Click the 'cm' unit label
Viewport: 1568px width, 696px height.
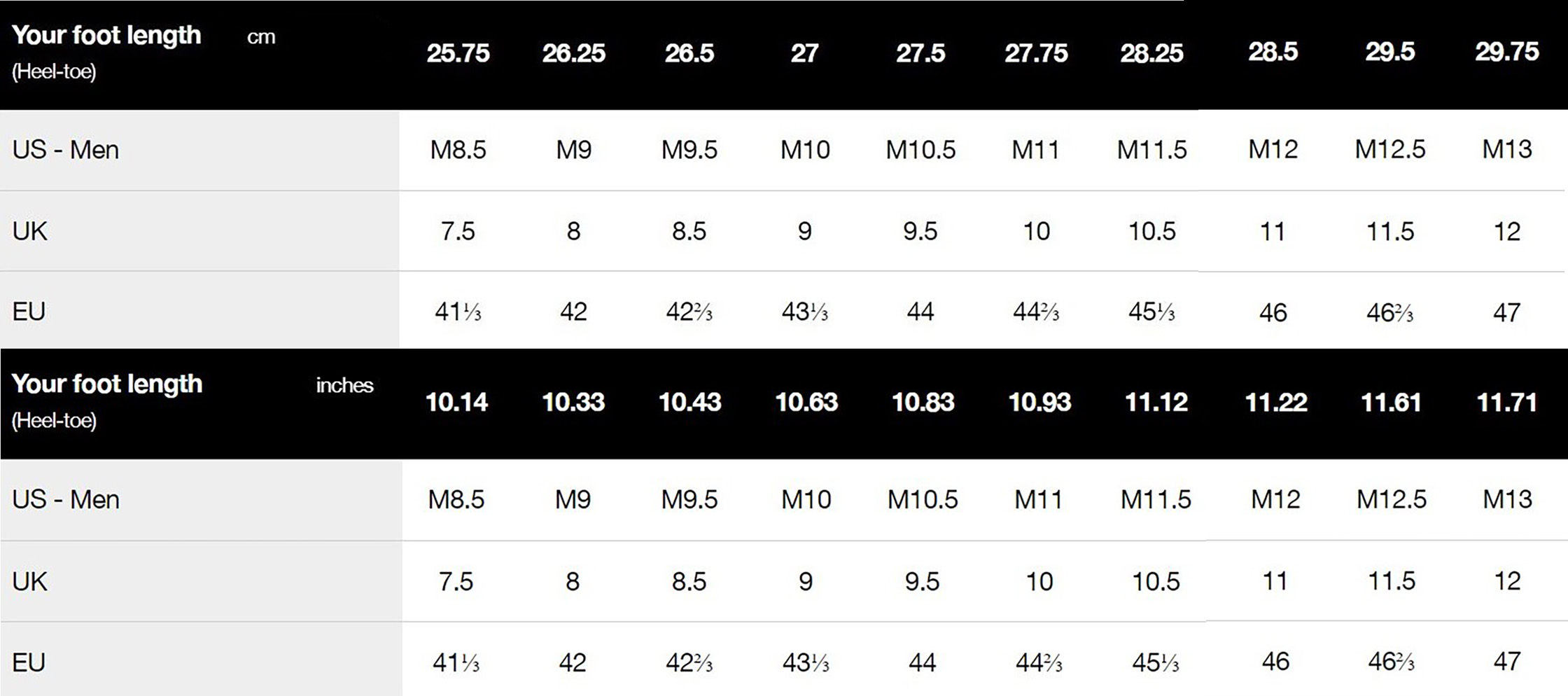[x=261, y=37]
